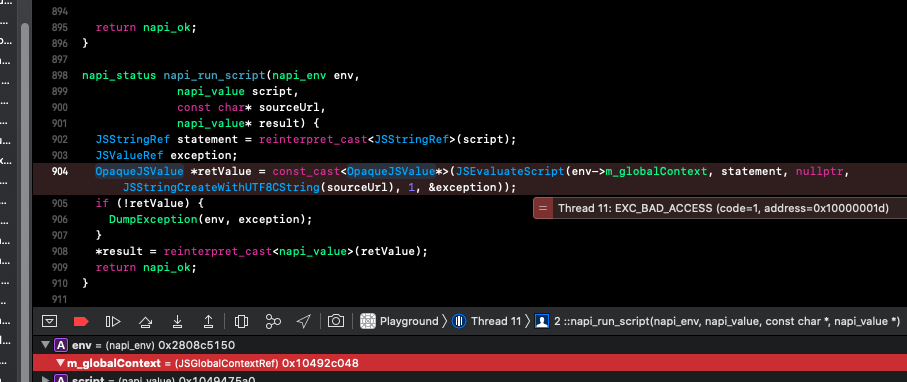
Task: Continue program execution
Action: 113,321
